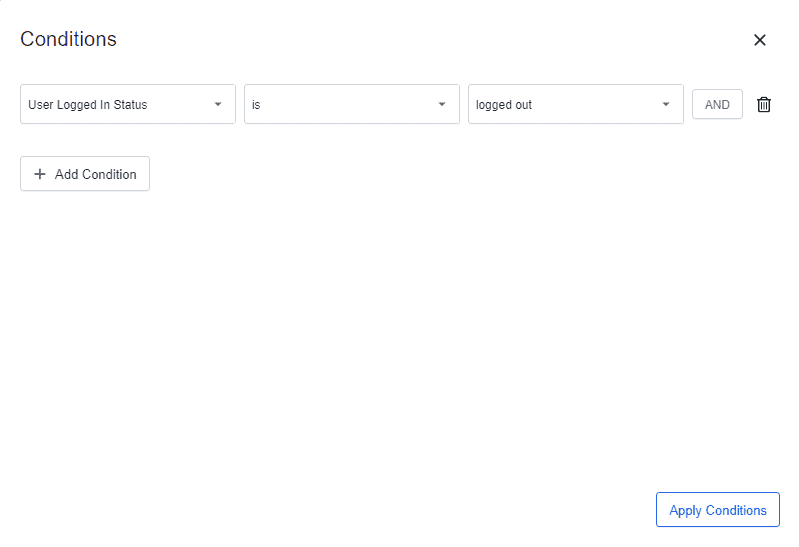Click the caret arrow of User Logged In Status
This screenshot has width=799, height=547.
[x=218, y=104]
